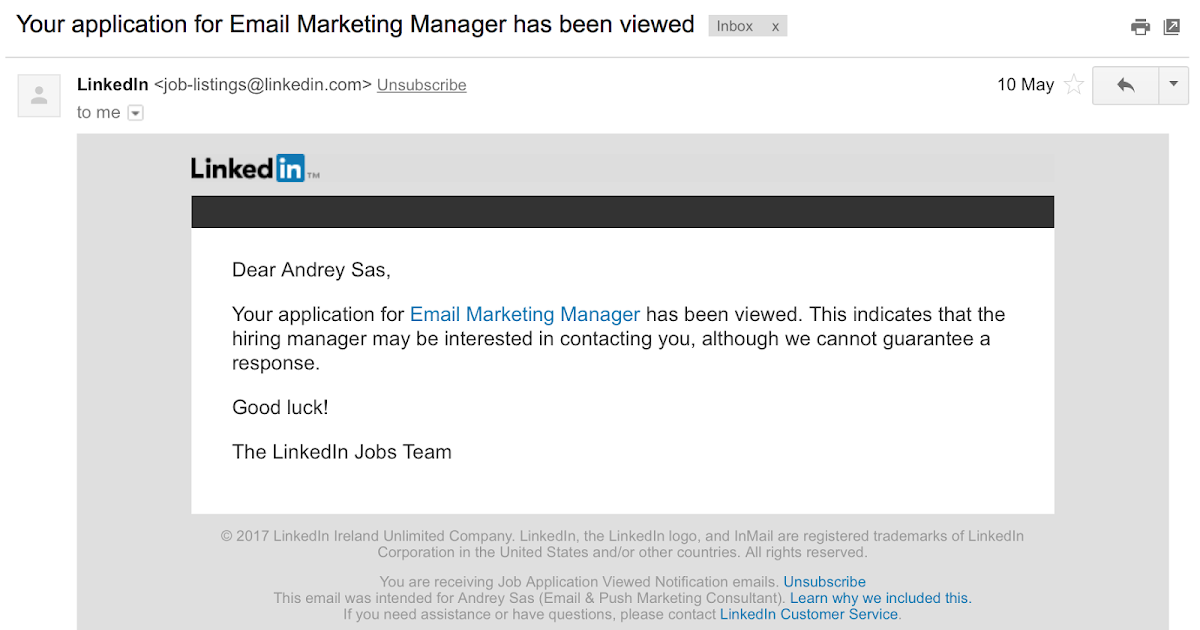Open the Email Marketing Manager job link
The image size is (1200, 630).
click(525, 314)
